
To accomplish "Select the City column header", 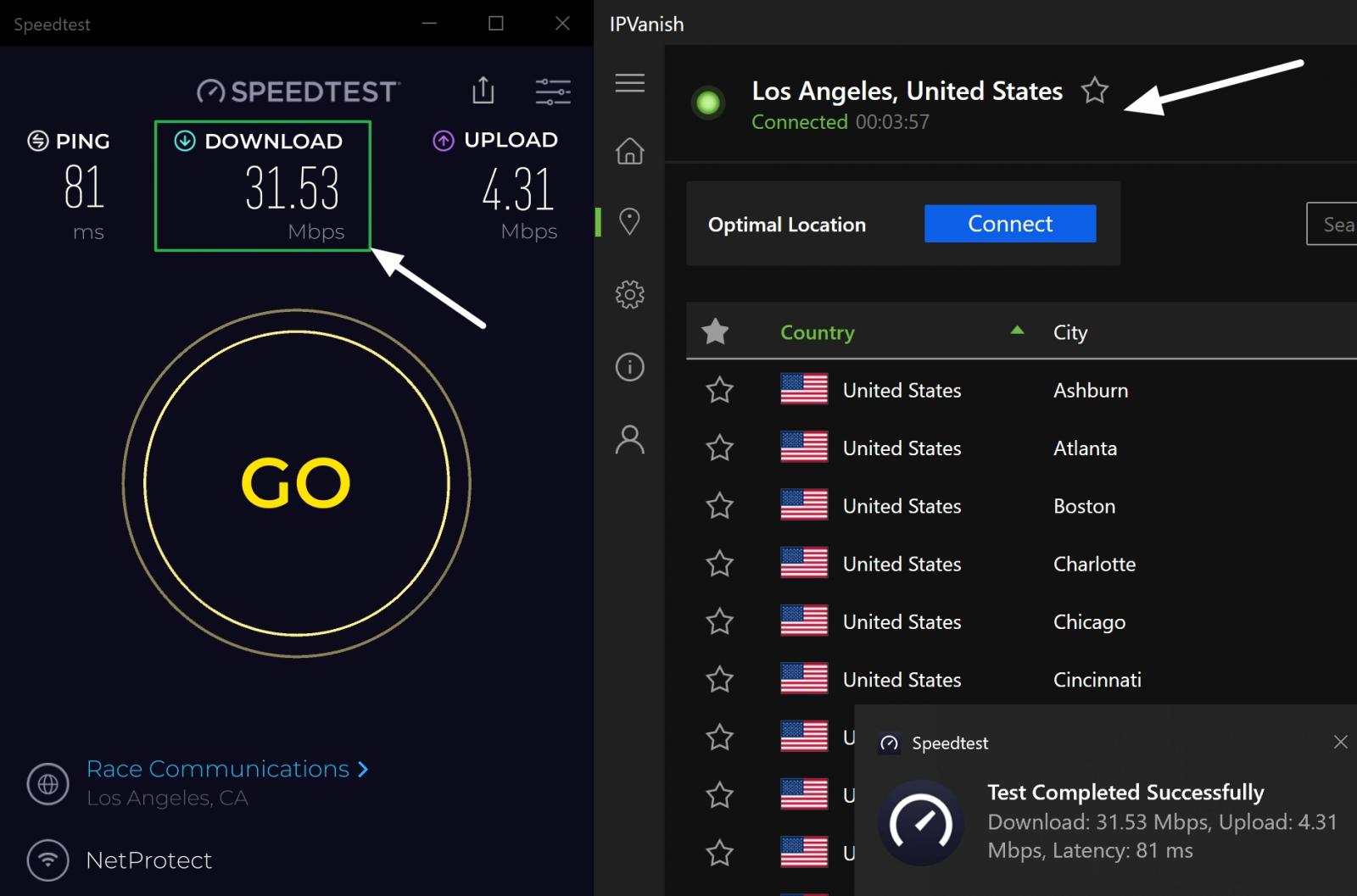I will point(1069,331).
